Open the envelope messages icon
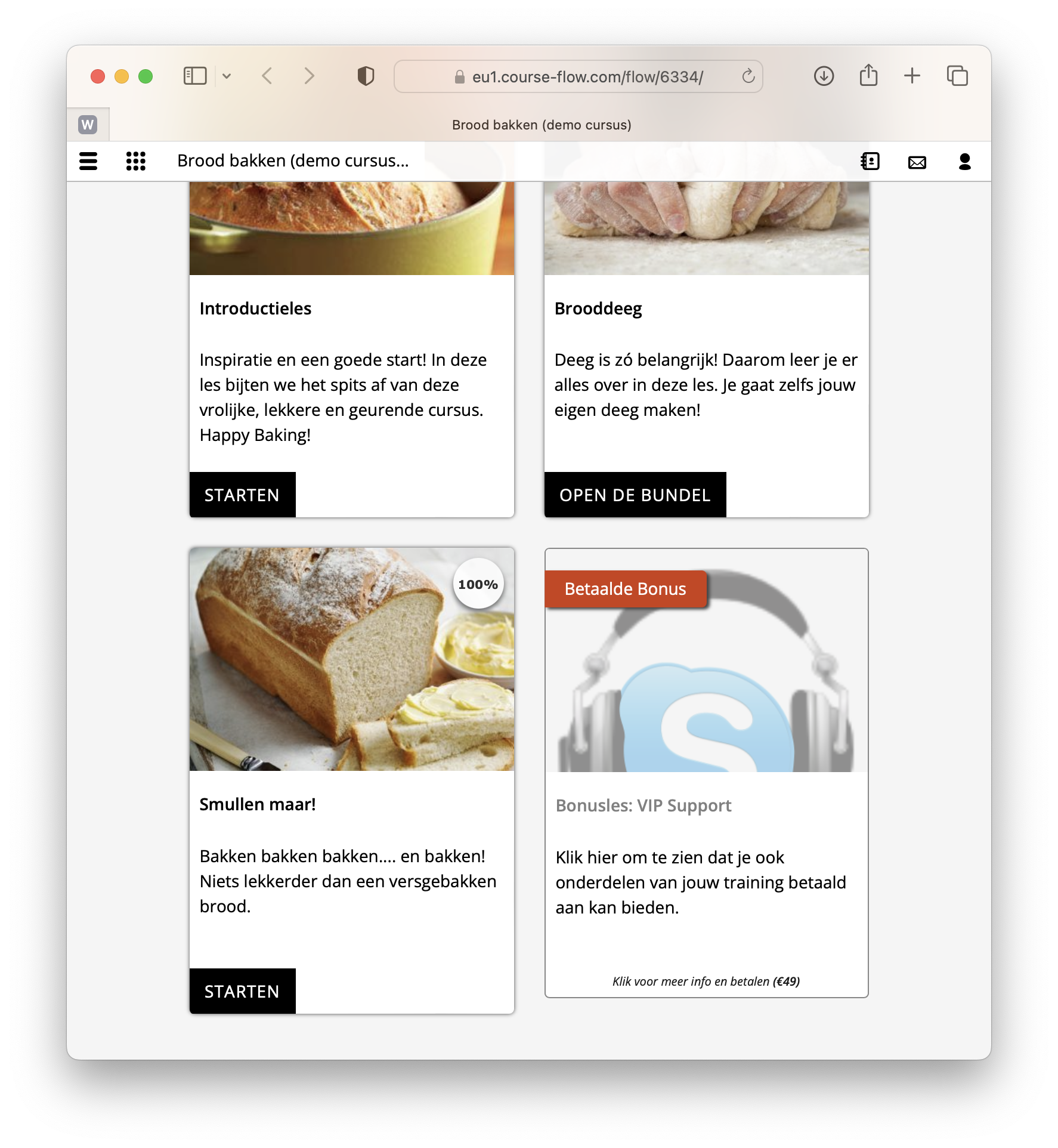Image resolution: width=1058 pixels, height=1148 pixels. tap(917, 162)
